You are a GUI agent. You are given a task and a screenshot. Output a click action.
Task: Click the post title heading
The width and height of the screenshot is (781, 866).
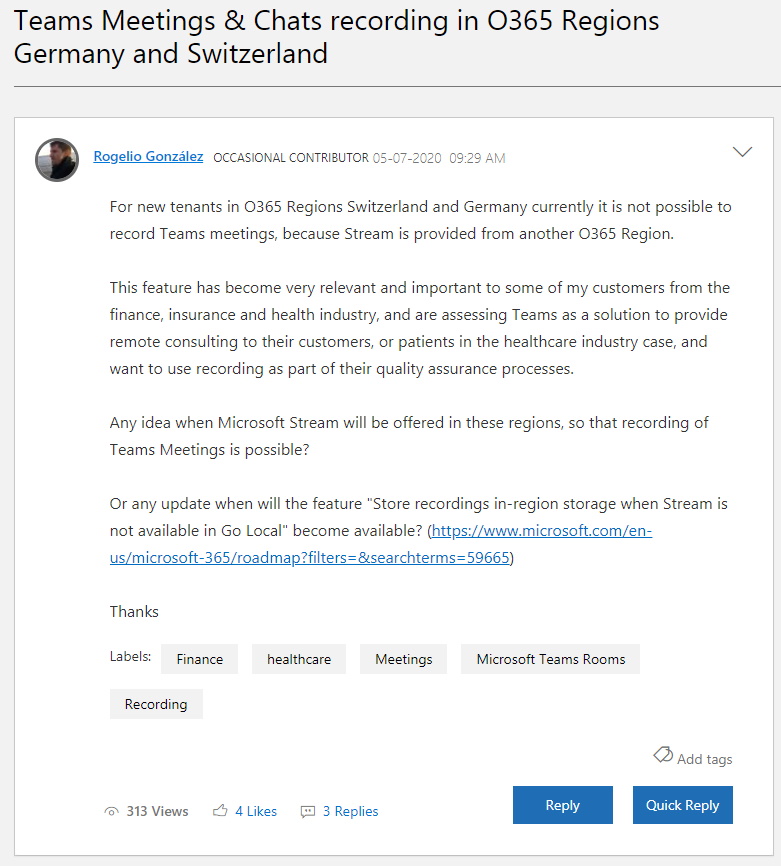[x=336, y=37]
